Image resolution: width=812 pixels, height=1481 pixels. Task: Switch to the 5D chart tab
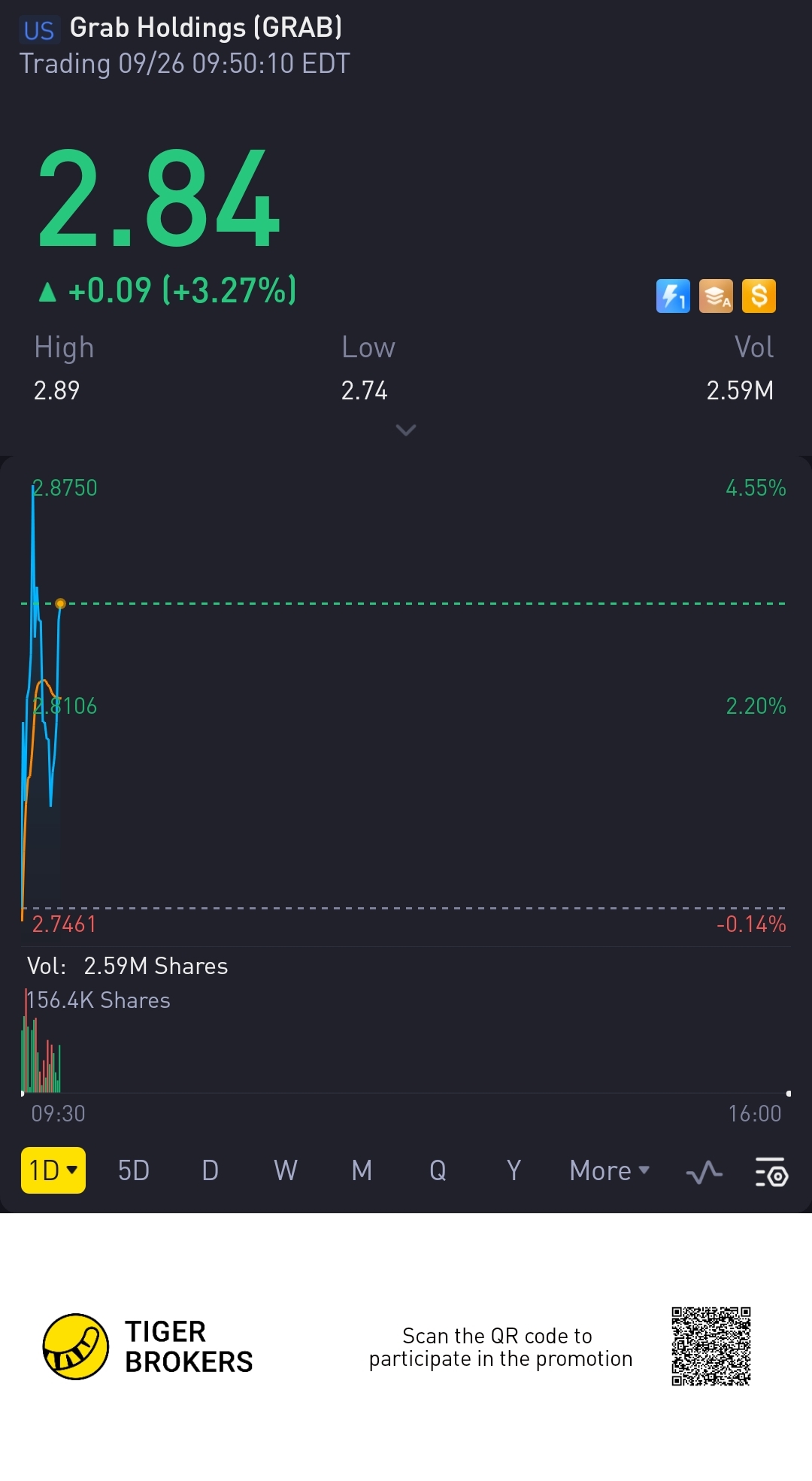(134, 1171)
